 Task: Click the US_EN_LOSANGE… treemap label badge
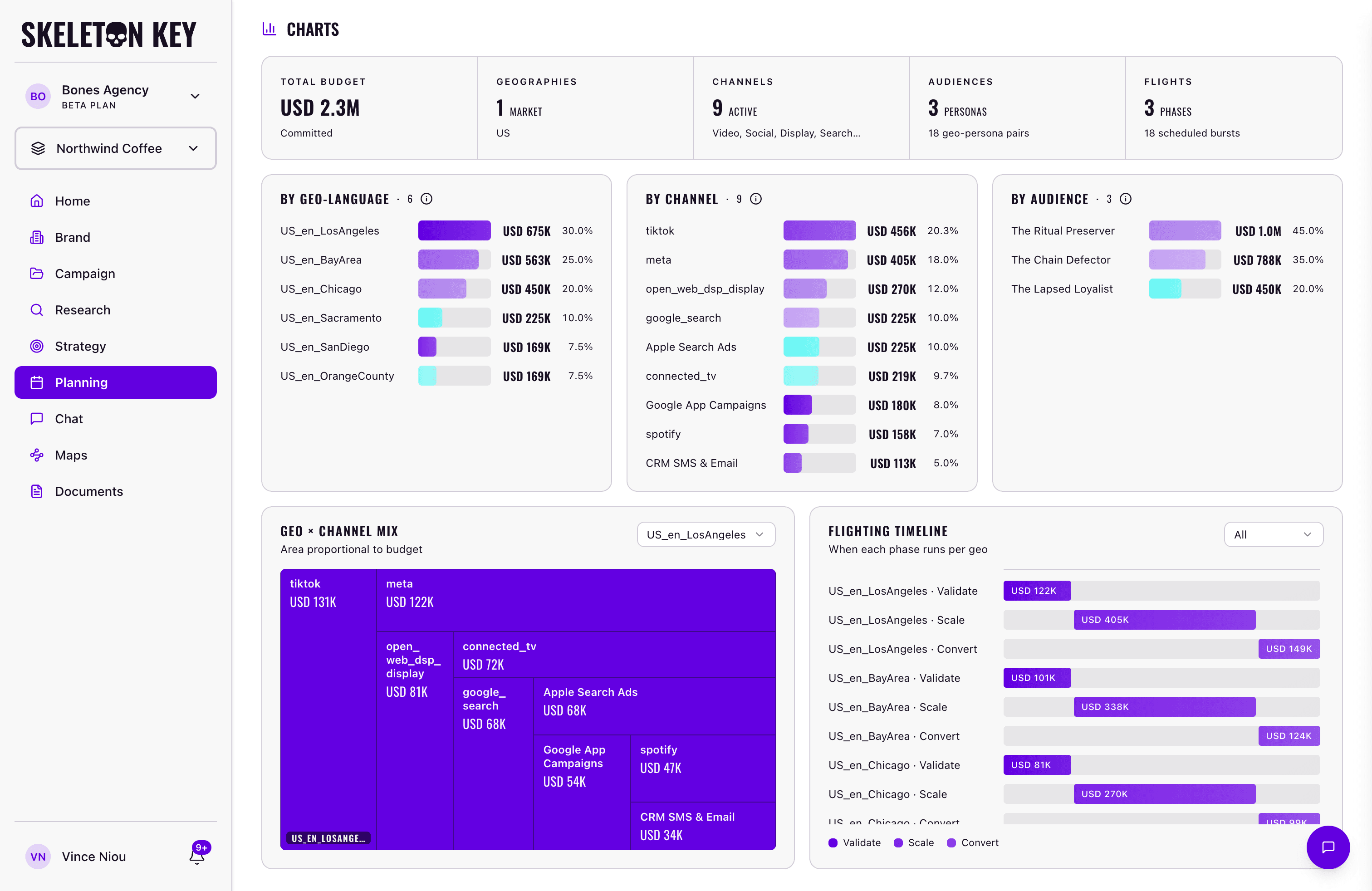(x=328, y=838)
